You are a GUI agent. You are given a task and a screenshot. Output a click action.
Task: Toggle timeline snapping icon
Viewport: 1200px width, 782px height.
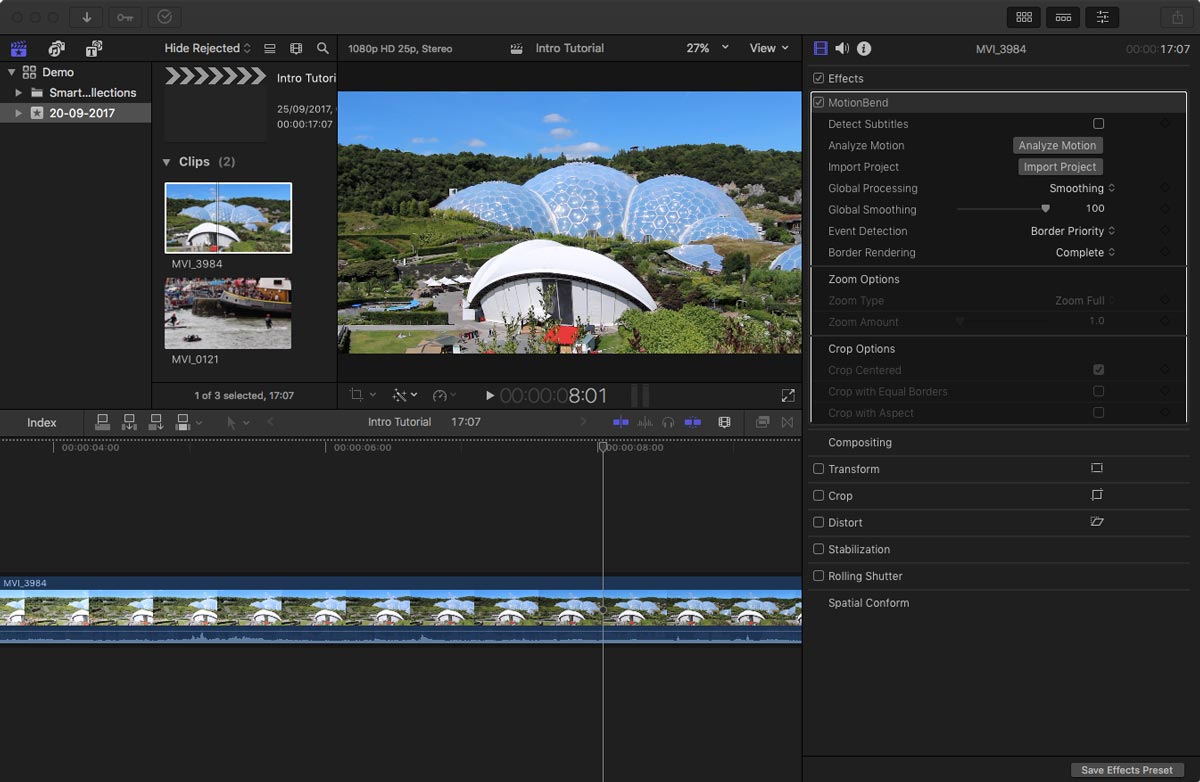coord(692,422)
